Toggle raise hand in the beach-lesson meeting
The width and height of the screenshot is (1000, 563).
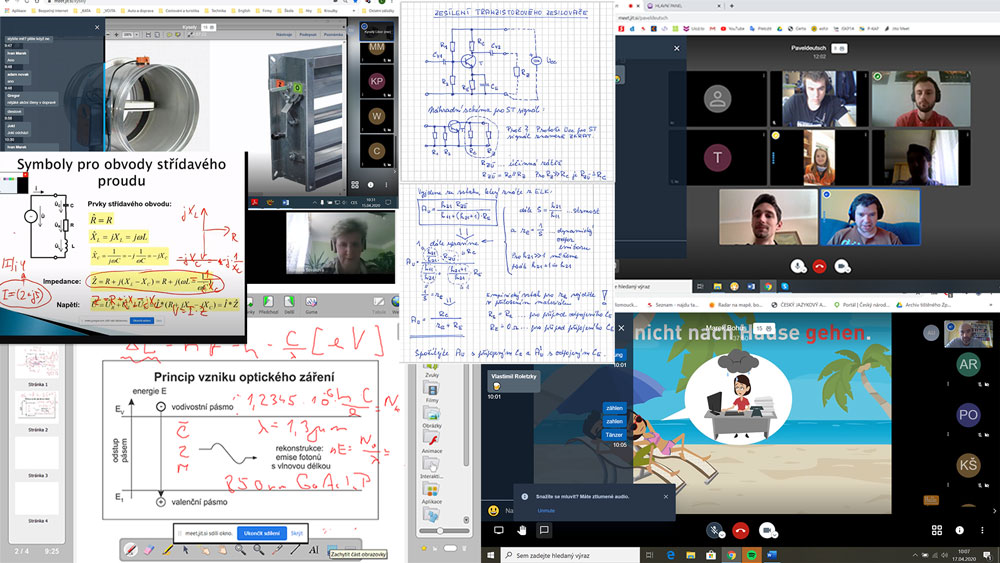[522, 530]
